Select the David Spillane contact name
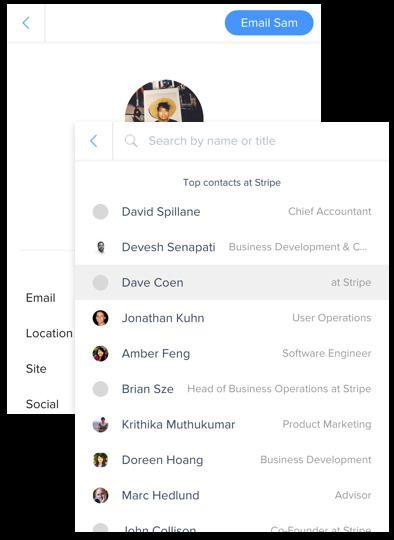Viewport: 394px width, 540px height. click(x=161, y=211)
